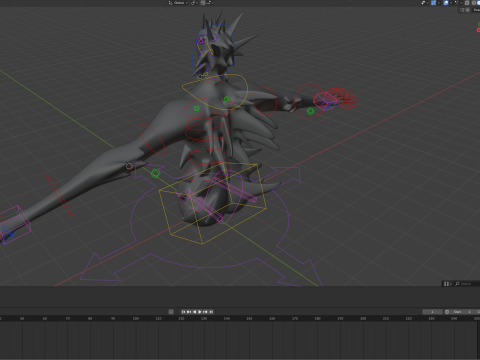Toggle the Show Overlays button
The height and width of the screenshot is (360, 480).
point(446,3)
